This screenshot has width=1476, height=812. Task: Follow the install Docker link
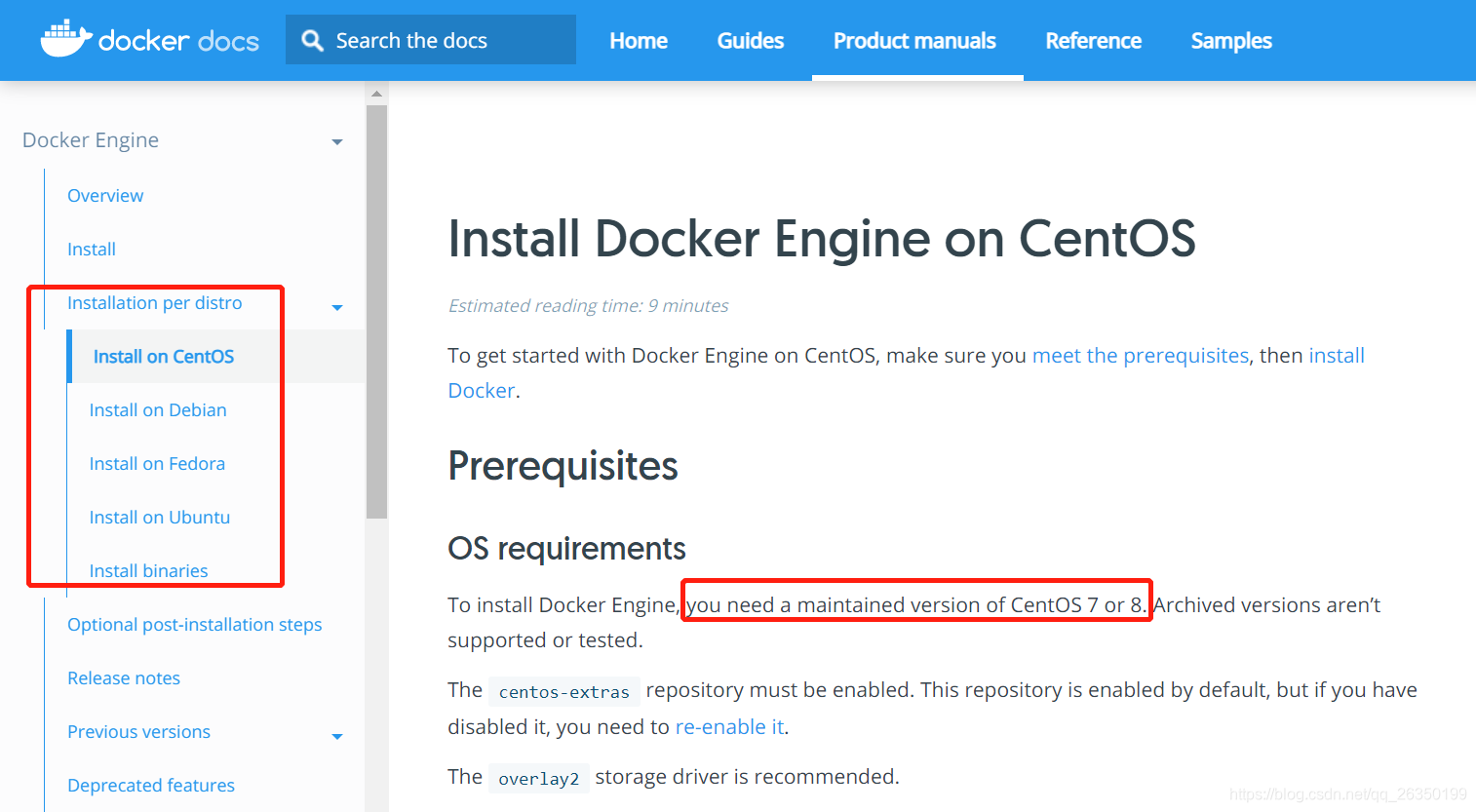1337,356
